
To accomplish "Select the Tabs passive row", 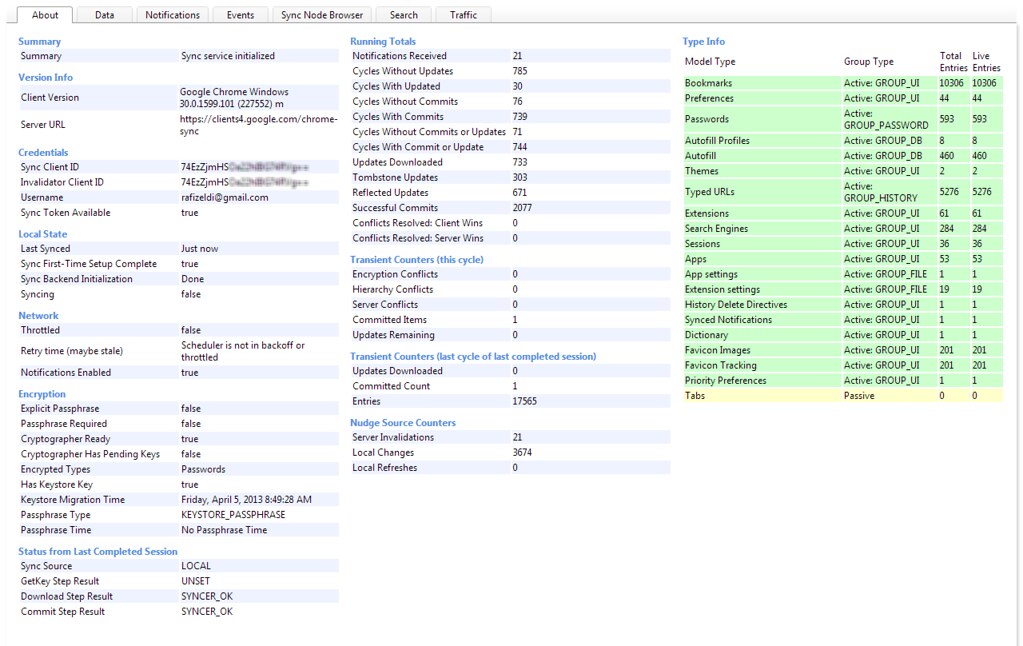I will click(x=843, y=396).
